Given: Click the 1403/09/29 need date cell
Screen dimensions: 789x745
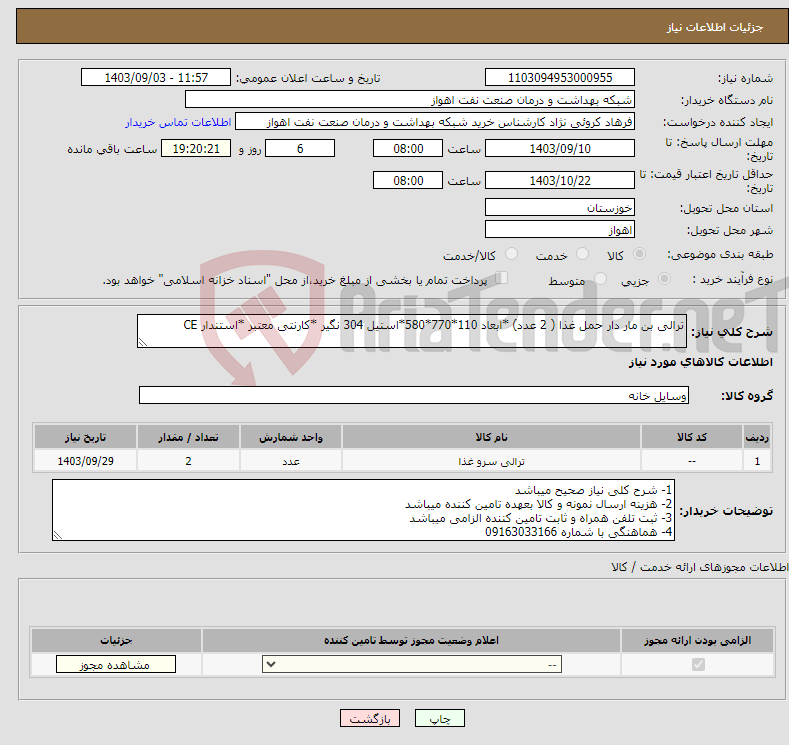Looking at the screenshot, I should 86,461.
